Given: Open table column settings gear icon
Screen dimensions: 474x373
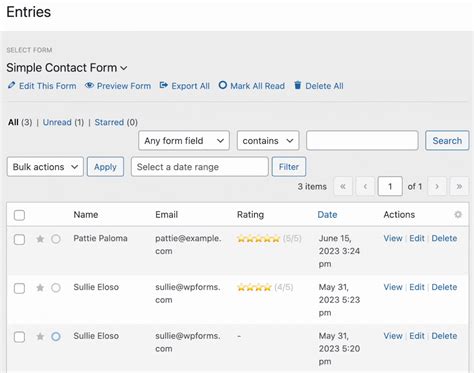Looking at the screenshot, I should click(458, 214).
